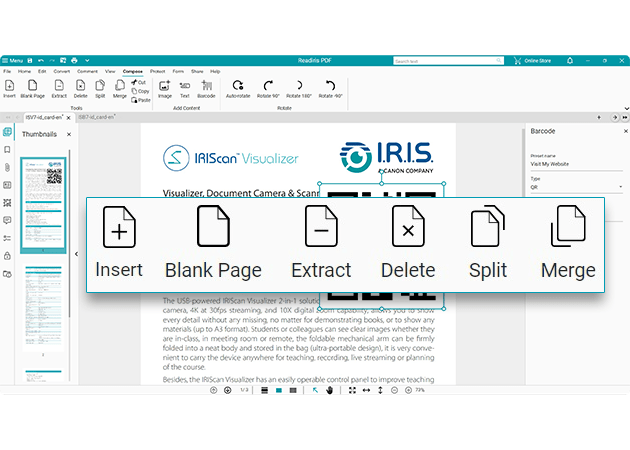The height and width of the screenshot is (450, 630).
Task: Open the Convert ribbon tab
Action: (61, 72)
